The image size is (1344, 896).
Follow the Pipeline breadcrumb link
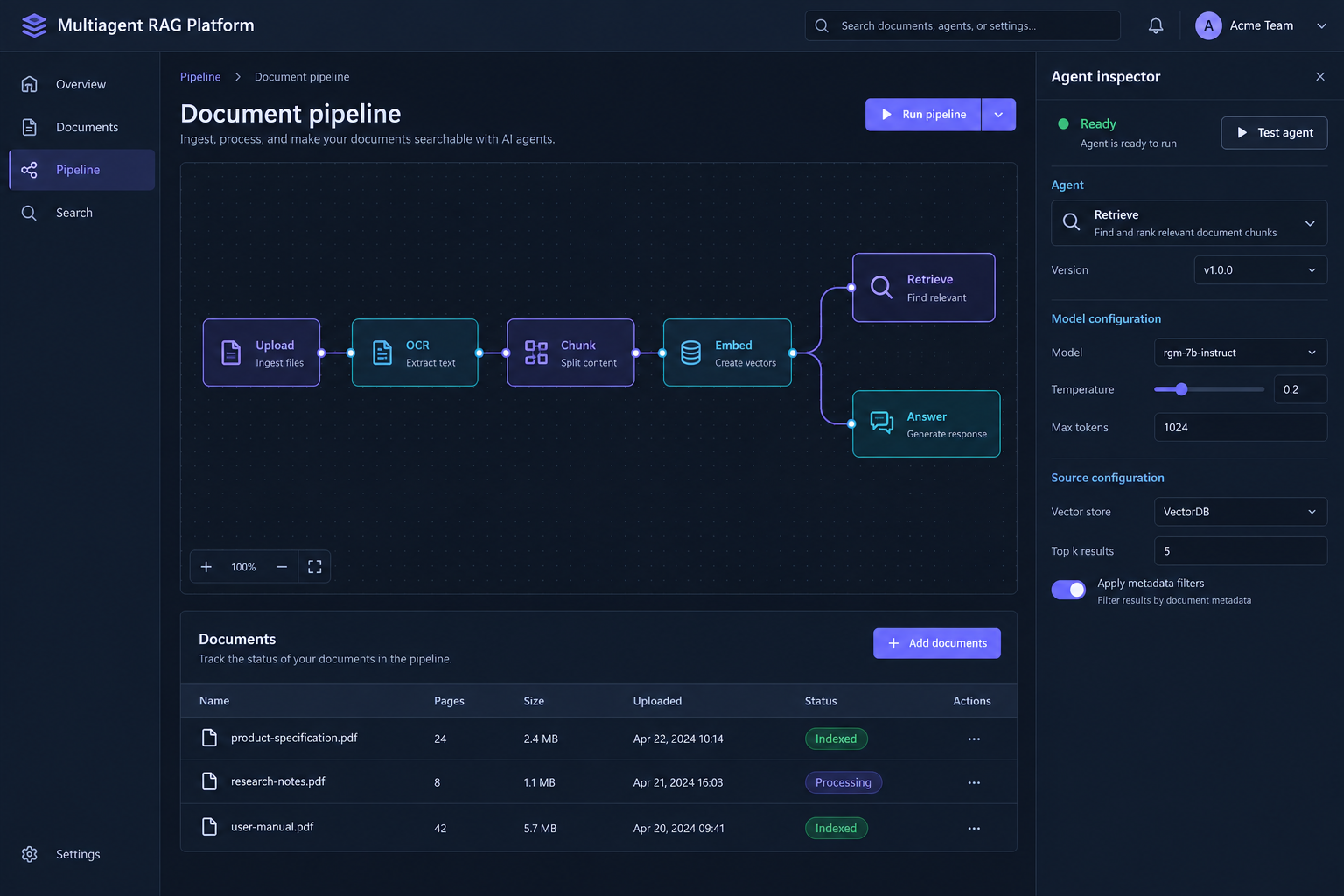(x=200, y=77)
